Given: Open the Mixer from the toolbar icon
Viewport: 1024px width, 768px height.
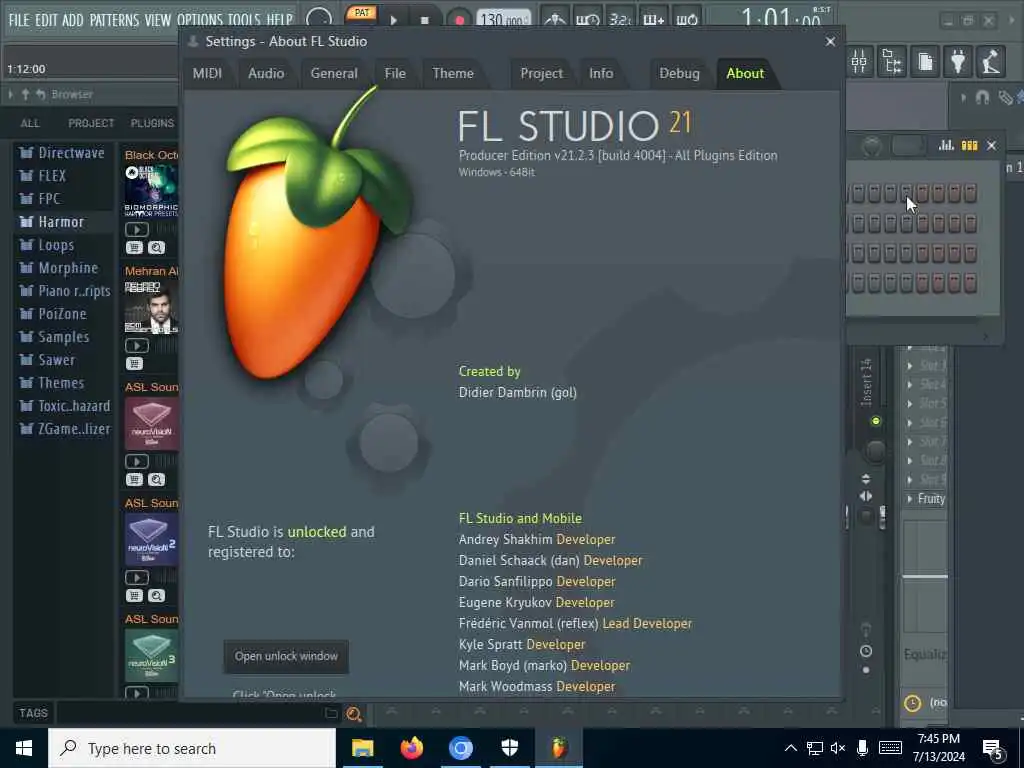Looking at the screenshot, I should click(859, 62).
